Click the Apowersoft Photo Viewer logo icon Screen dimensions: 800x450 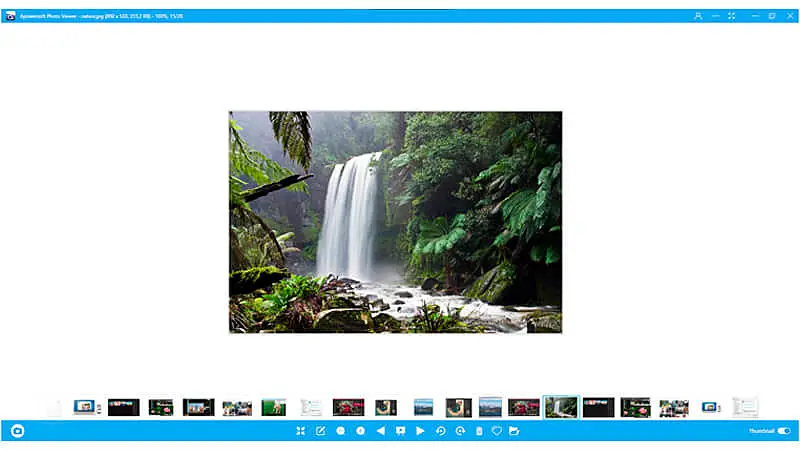coord(10,16)
